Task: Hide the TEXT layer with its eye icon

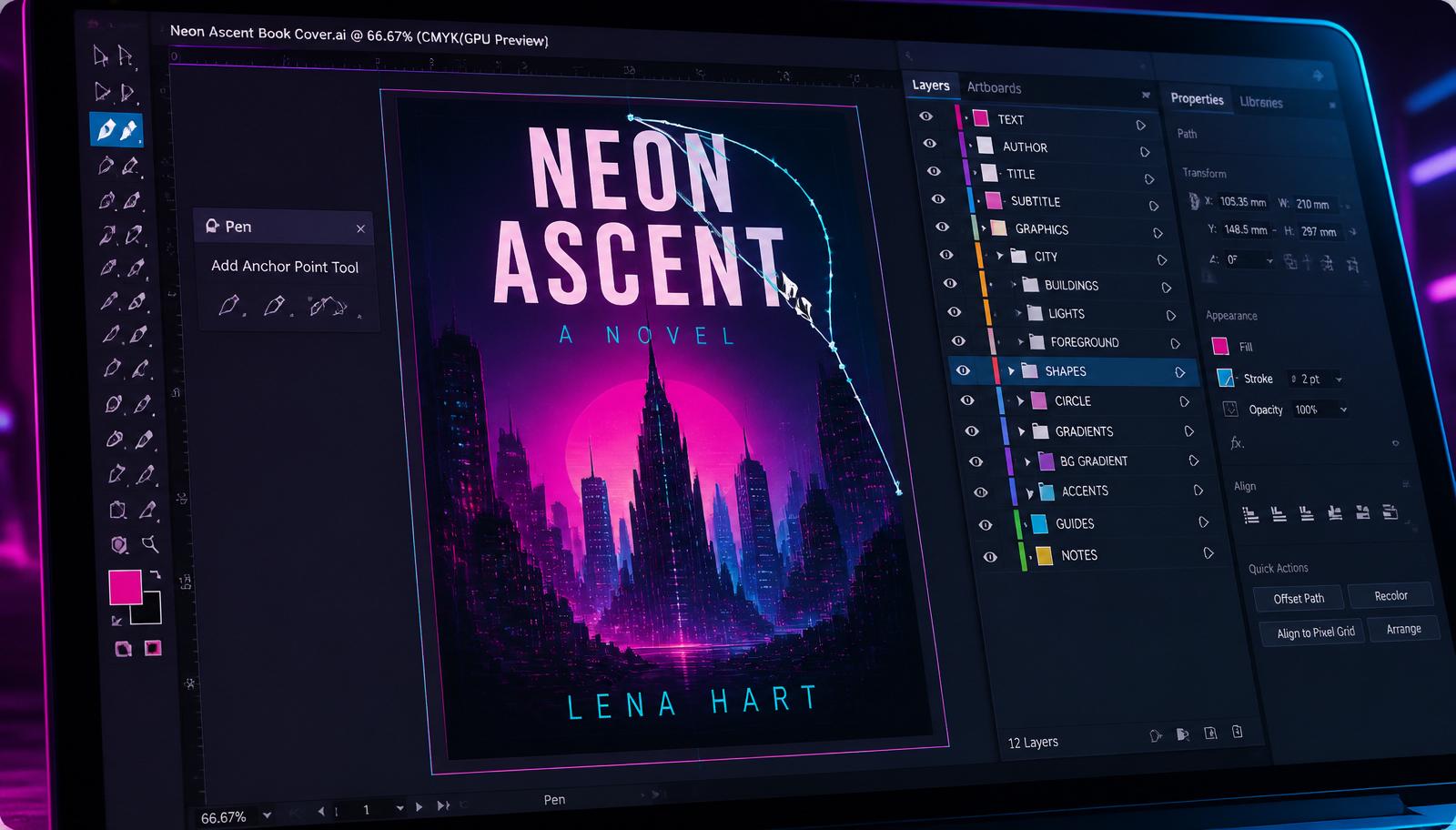Action: pos(925,116)
